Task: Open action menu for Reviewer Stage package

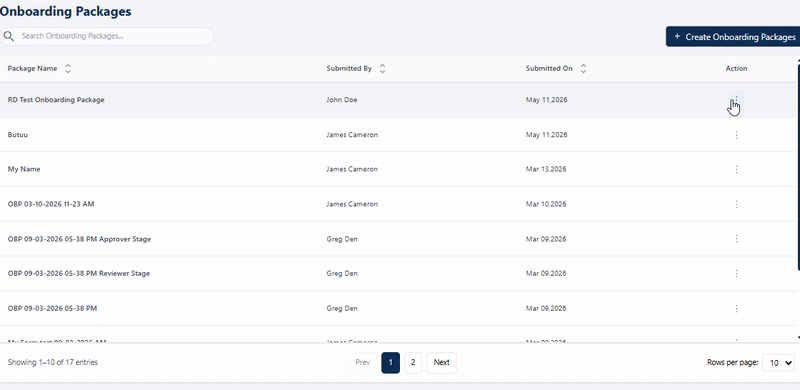Action: pyautogui.click(x=736, y=274)
